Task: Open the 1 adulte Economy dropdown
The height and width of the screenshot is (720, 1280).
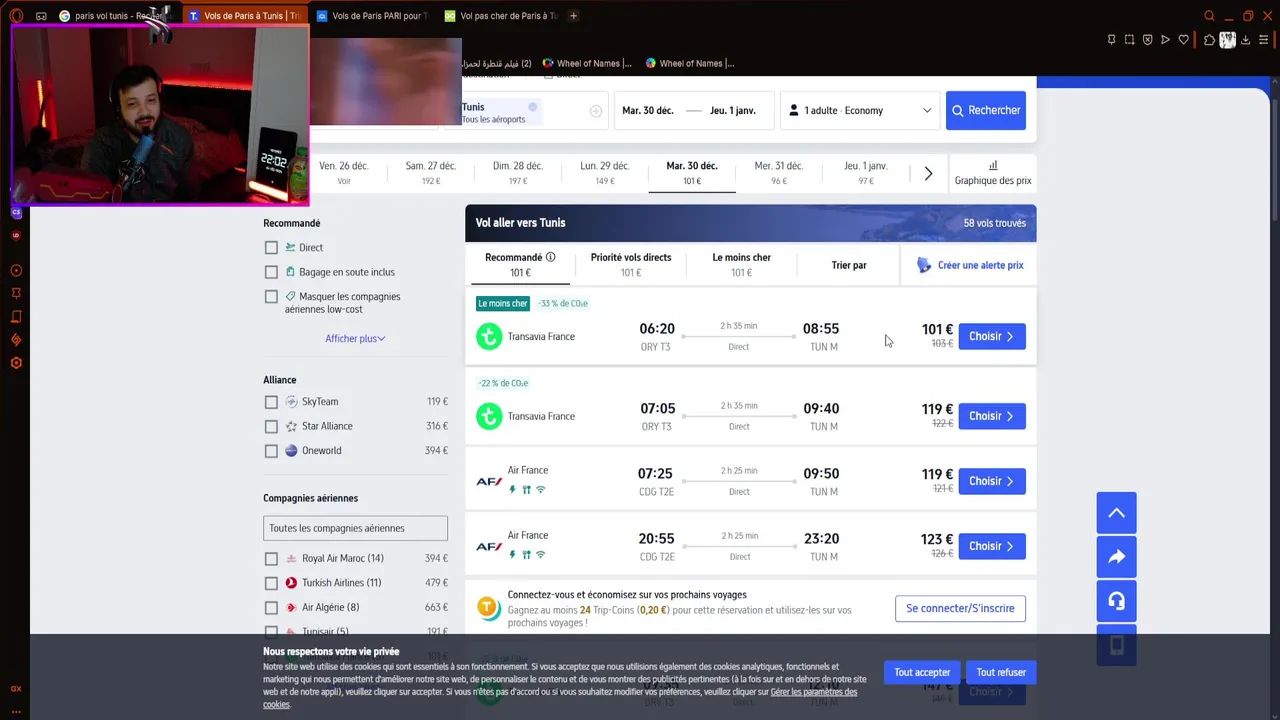Action: point(860,110)
